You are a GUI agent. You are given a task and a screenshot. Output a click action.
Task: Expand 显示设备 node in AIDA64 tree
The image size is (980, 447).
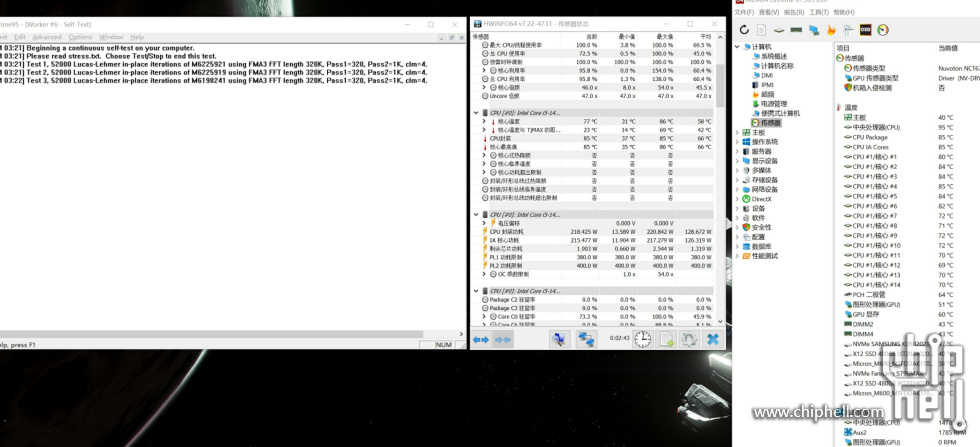[x=736, y=161]
